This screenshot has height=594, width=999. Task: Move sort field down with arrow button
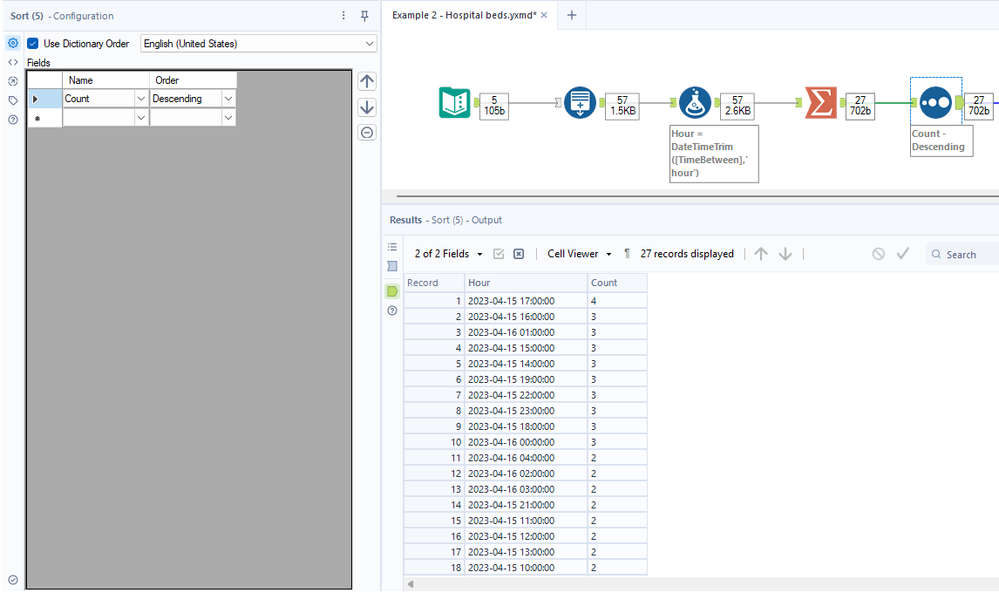tap(367, 107)
